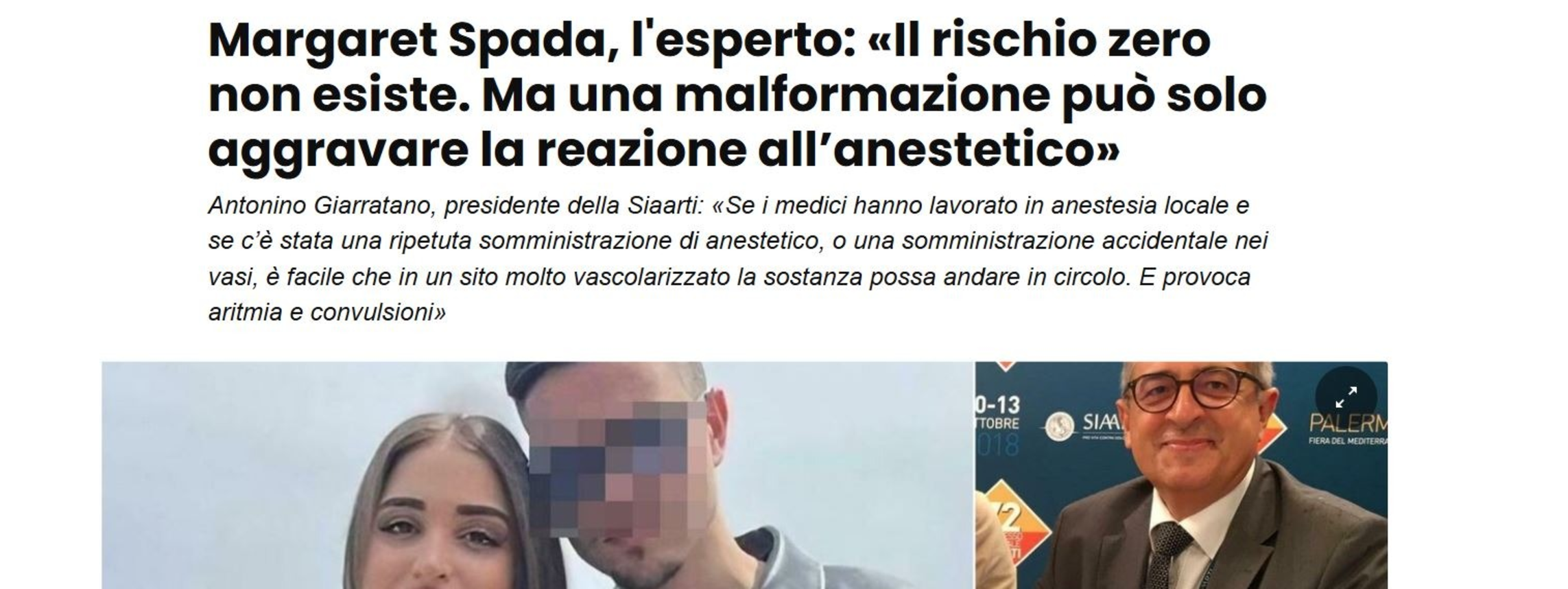Click the closing text "aritmia e convulsioni»"
The width and height of the screenshot is (1568, 589).
tap(327, 312)
